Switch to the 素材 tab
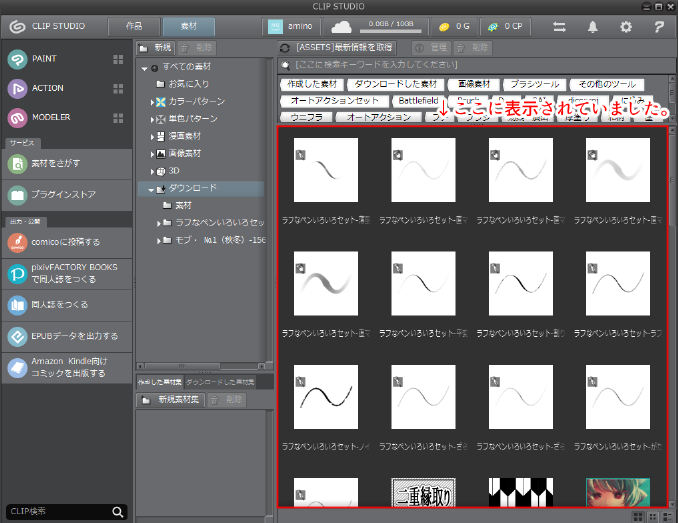678x523 pixels. tap(187, 27)
